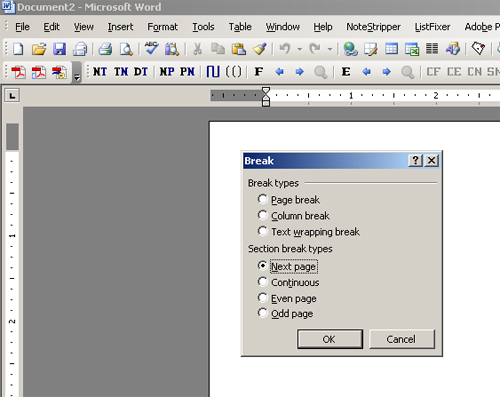This screenshot has width=500, height=397.
Task: Click the left blue arrow after E
Action: (x=366, y=71)
